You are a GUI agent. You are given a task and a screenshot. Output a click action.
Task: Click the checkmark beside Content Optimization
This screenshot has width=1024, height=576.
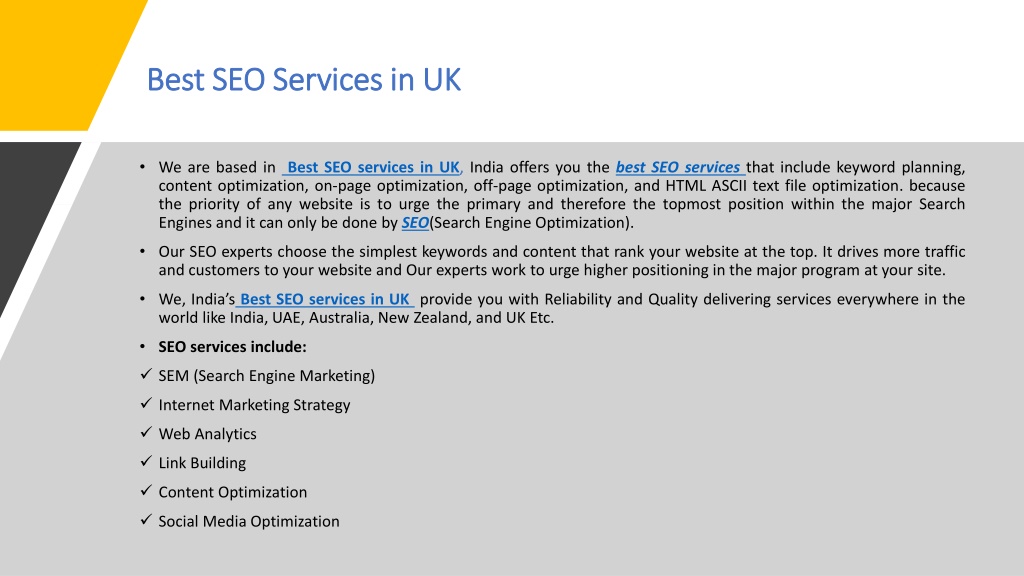[x=146, y=490]
